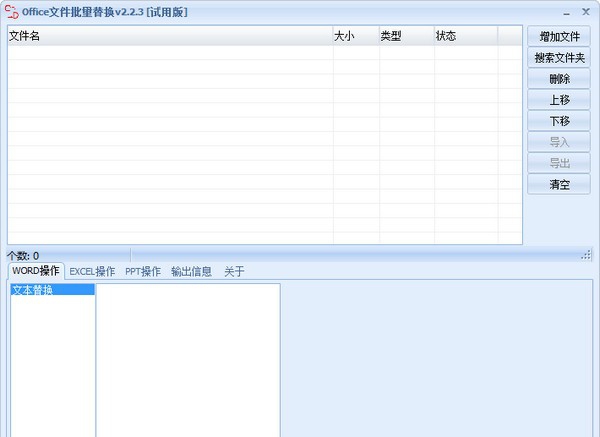600x437 pixels.
Task: Sort by the 大小 column header
Action: coord(356,36)
